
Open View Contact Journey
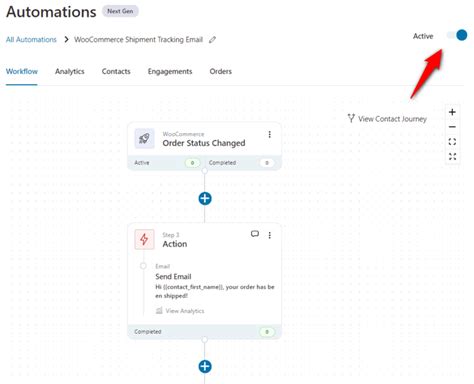pos(387,119)
